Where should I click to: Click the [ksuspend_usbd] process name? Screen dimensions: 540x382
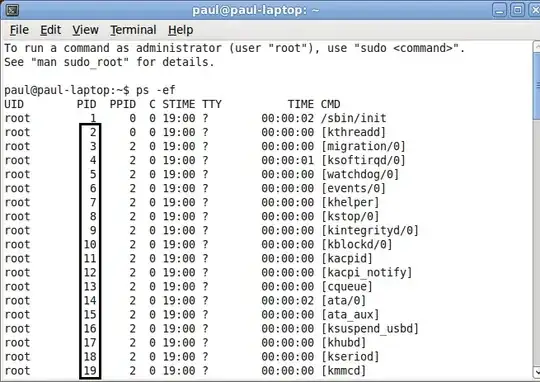pyautogui.click(x=370, y=329)
